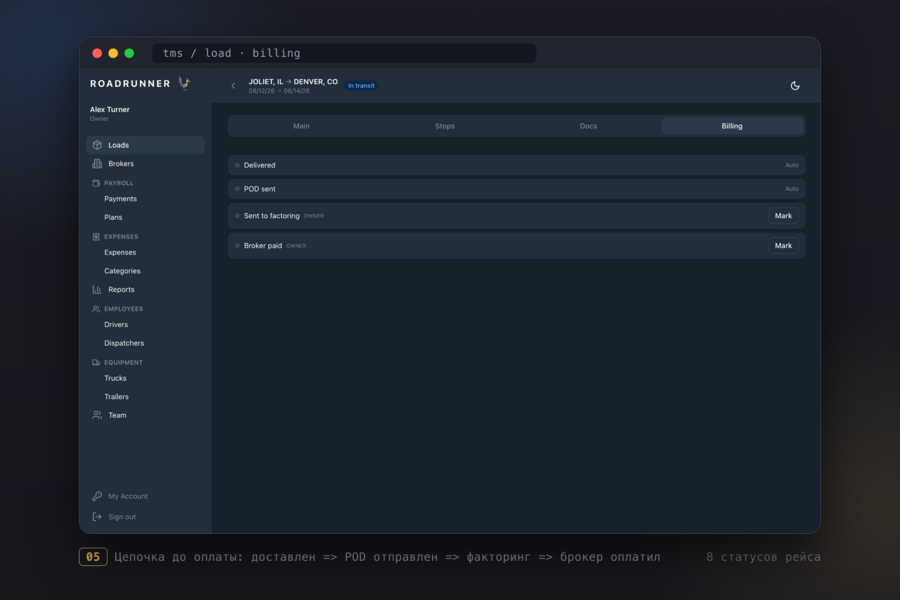Screen dimensions: 900x600
Task: Open the Docs tab
Action: coord(588,126)
